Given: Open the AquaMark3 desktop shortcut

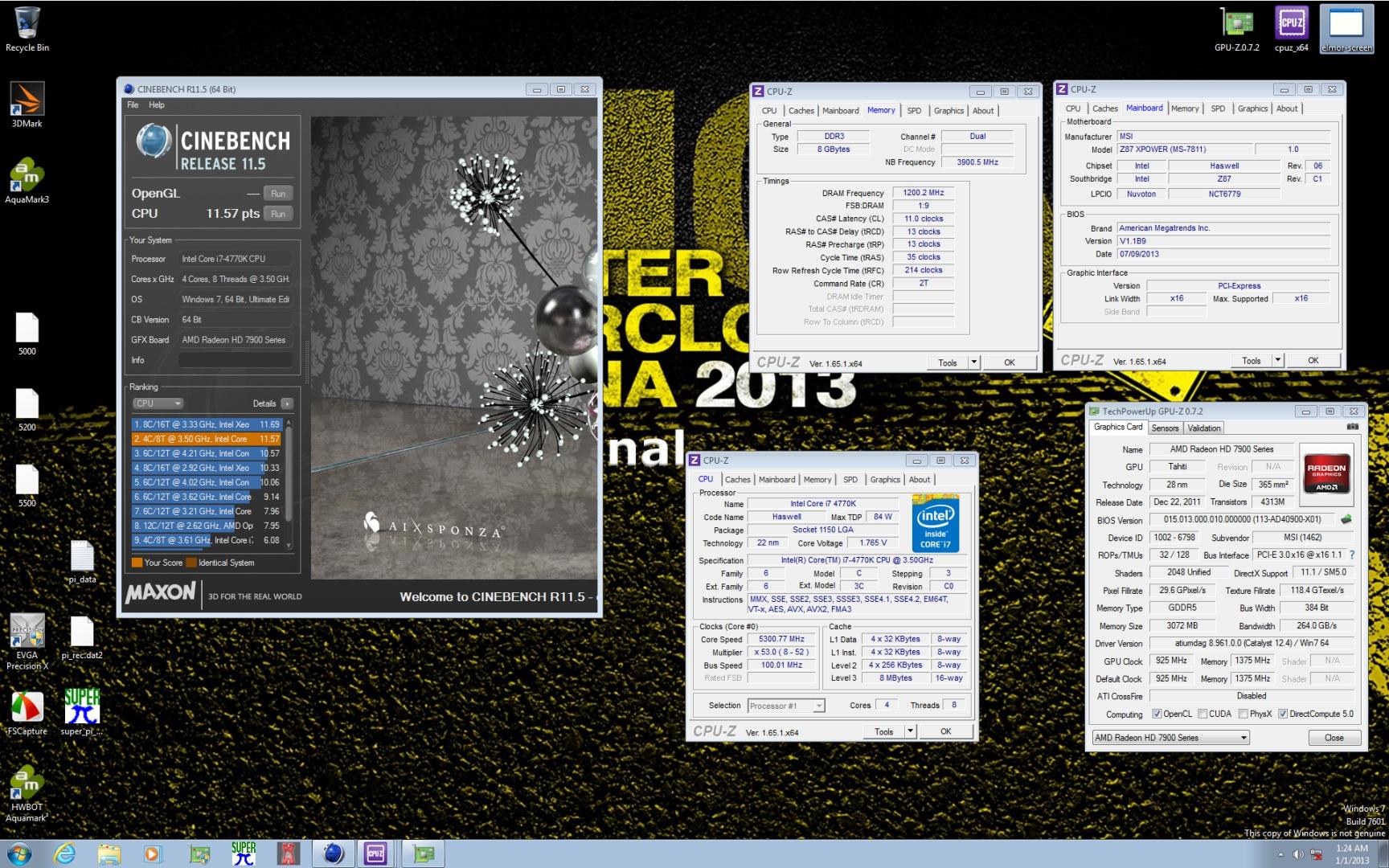Looking at the screenshot, I should pyautogui.click(x=27, y=181).
